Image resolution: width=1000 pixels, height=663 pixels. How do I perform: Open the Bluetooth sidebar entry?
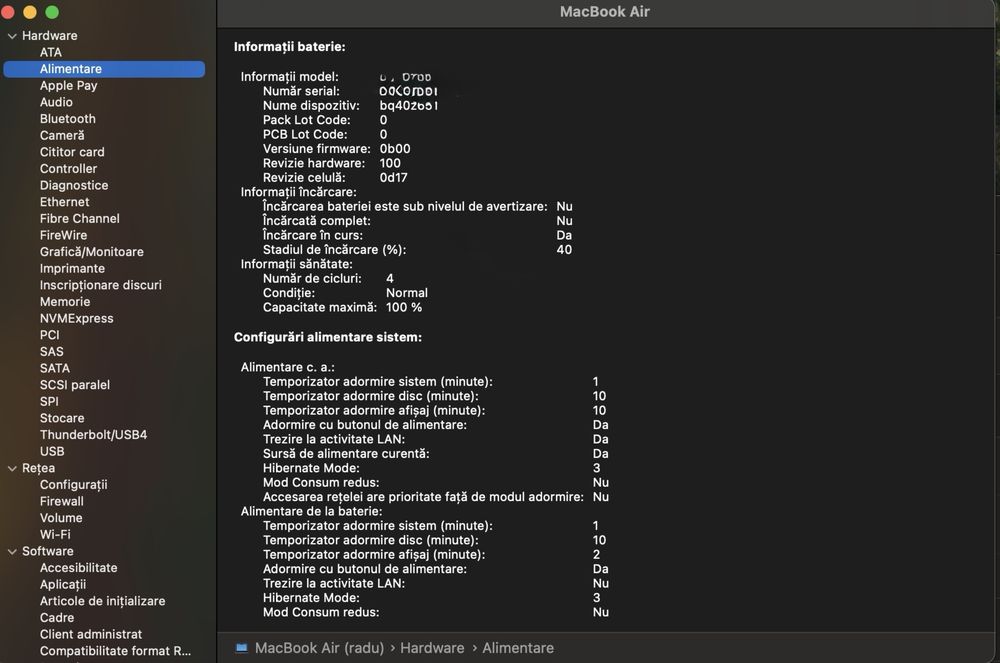click(68, 119)
